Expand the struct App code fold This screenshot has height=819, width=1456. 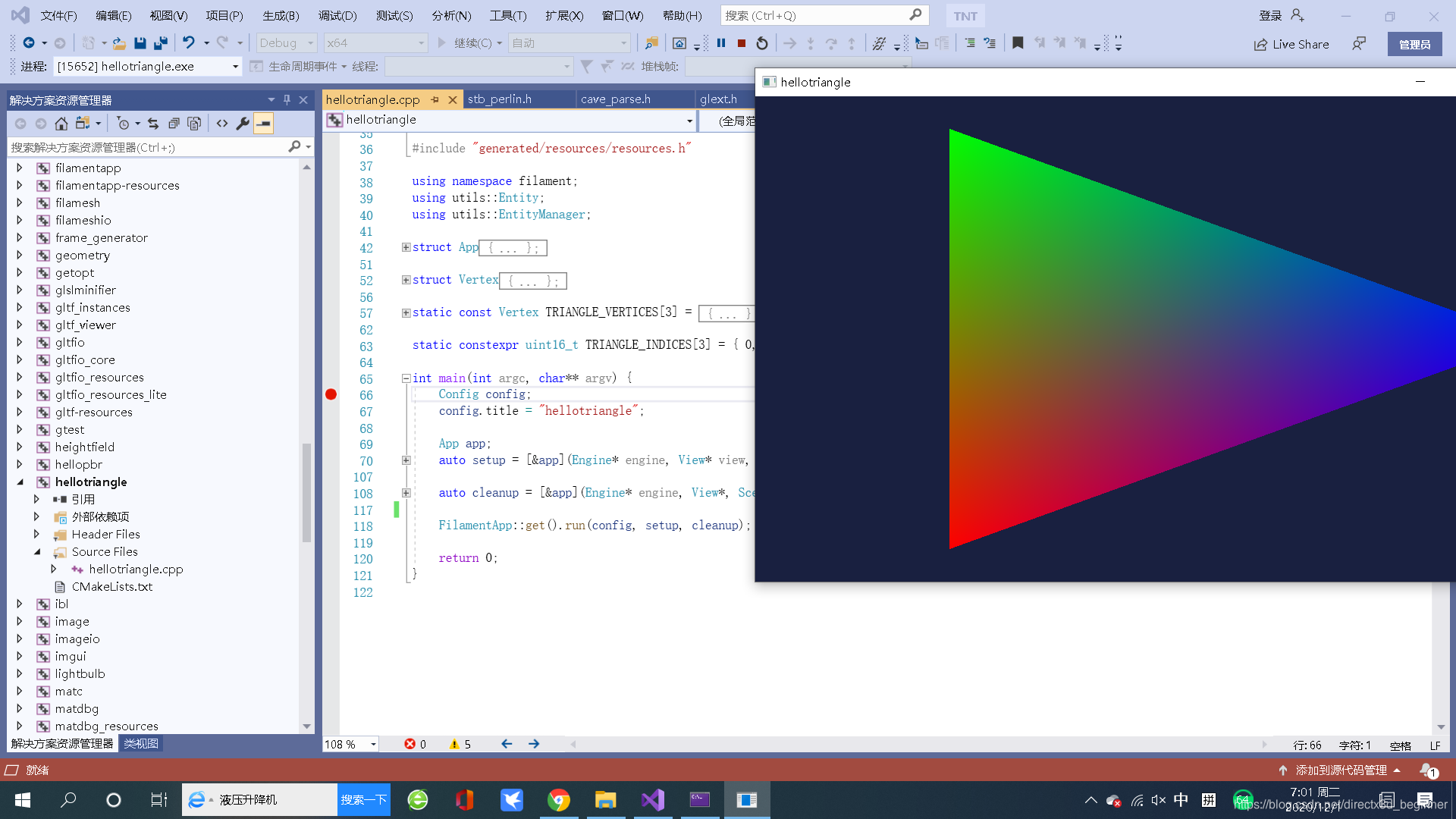pyautogui.click(x=406, y=247)
